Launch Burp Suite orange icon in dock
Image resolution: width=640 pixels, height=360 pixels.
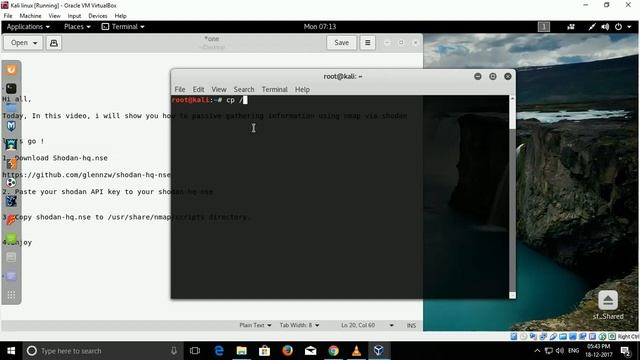click(11, 164)
